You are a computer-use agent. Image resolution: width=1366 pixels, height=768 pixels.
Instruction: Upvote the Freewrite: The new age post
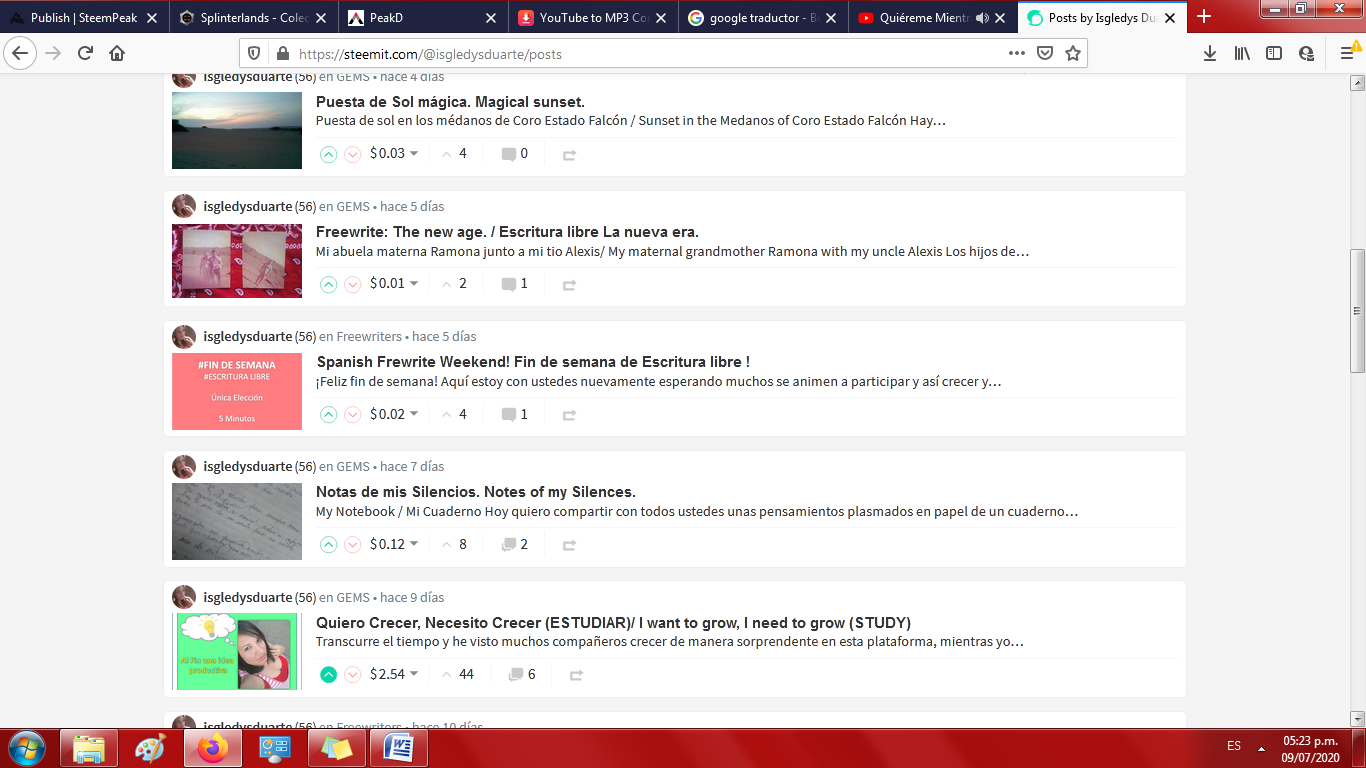(328, 284)
